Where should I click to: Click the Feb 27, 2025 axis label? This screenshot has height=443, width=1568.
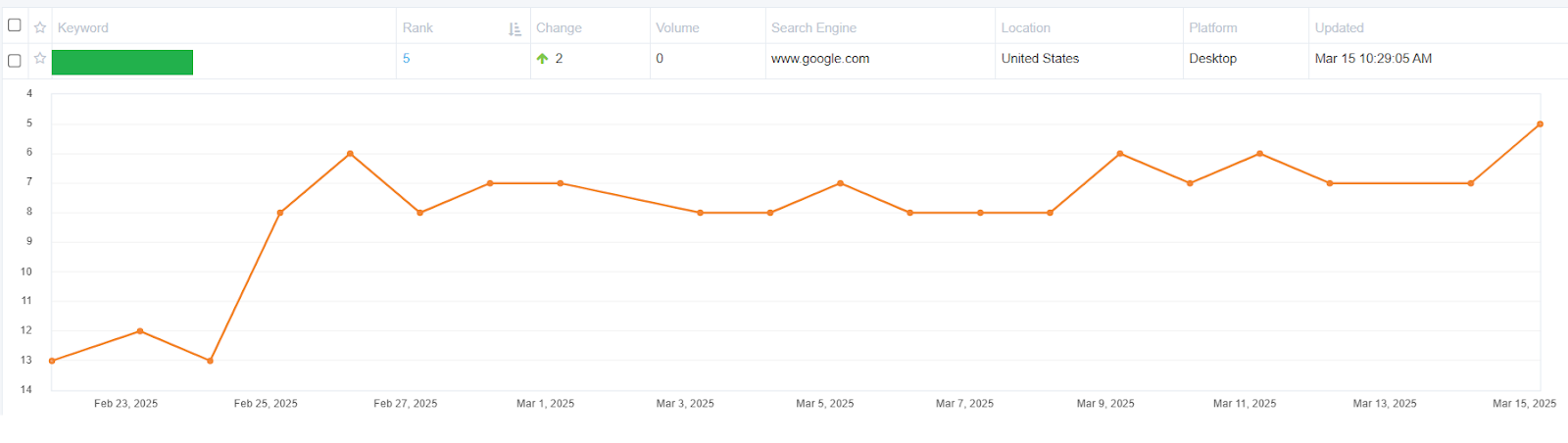(406, 404)
